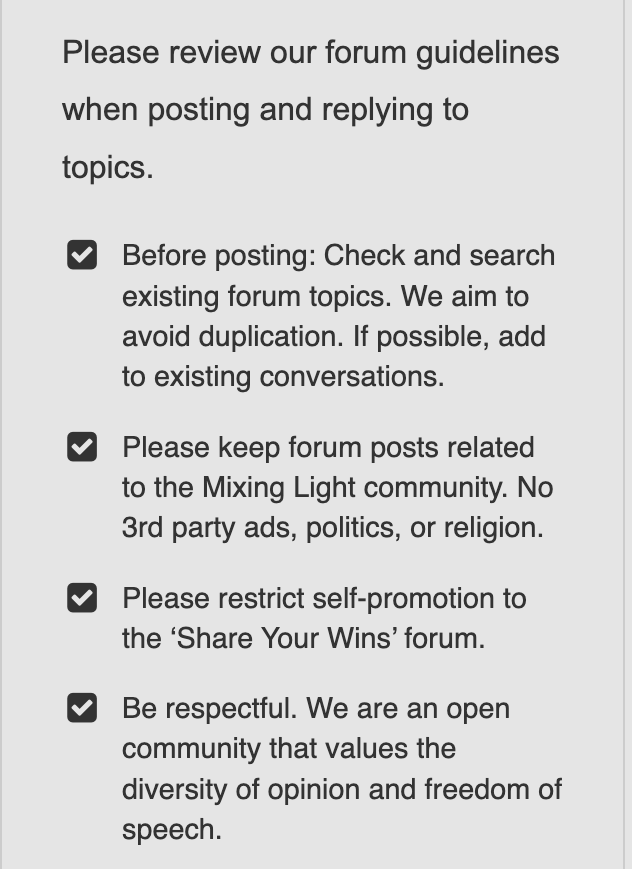Image resolution: width=632 pixels, height=869 pixels.
Task: Click the "3rd party ads, politics, or religion" line
Action: (x=333, y=528)
